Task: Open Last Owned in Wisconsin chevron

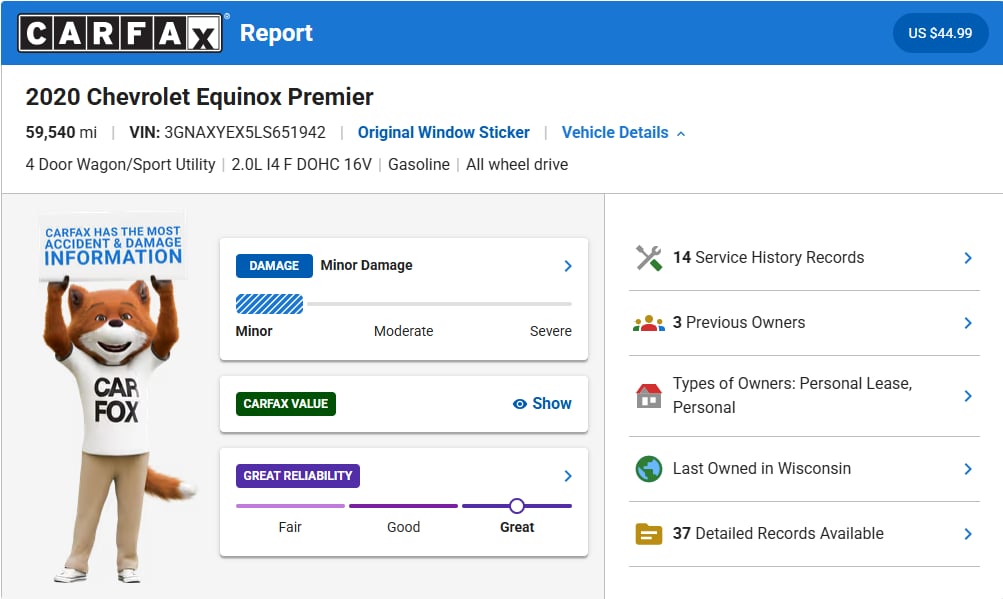Action: (968, 469)
